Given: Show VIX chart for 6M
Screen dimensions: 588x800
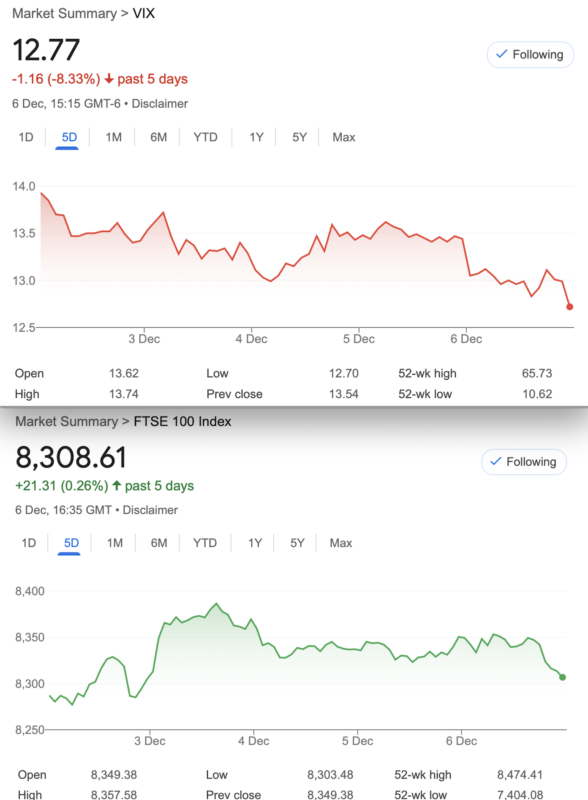Looking at the screenshot, I should 158,137.
